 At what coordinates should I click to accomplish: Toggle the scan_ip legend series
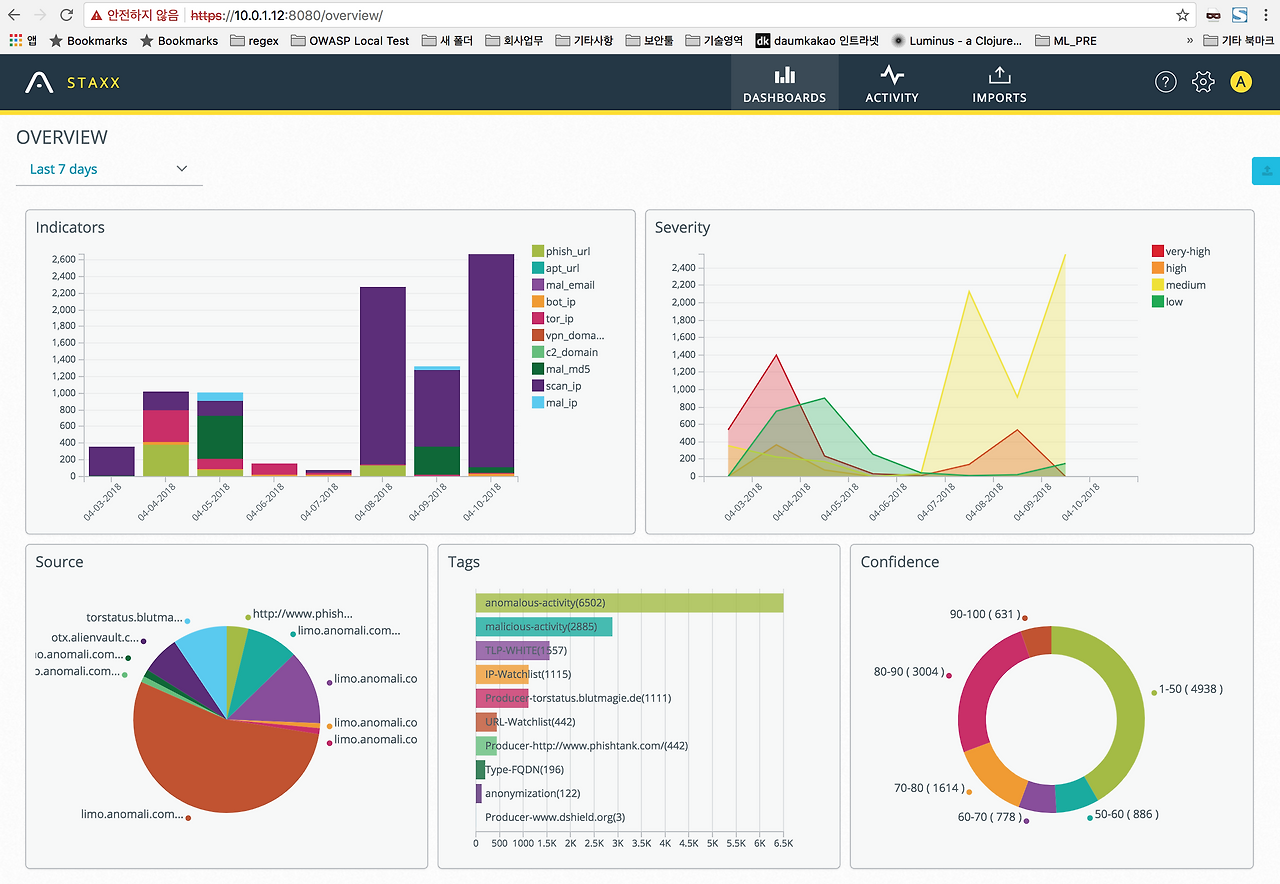coord(563,386)
